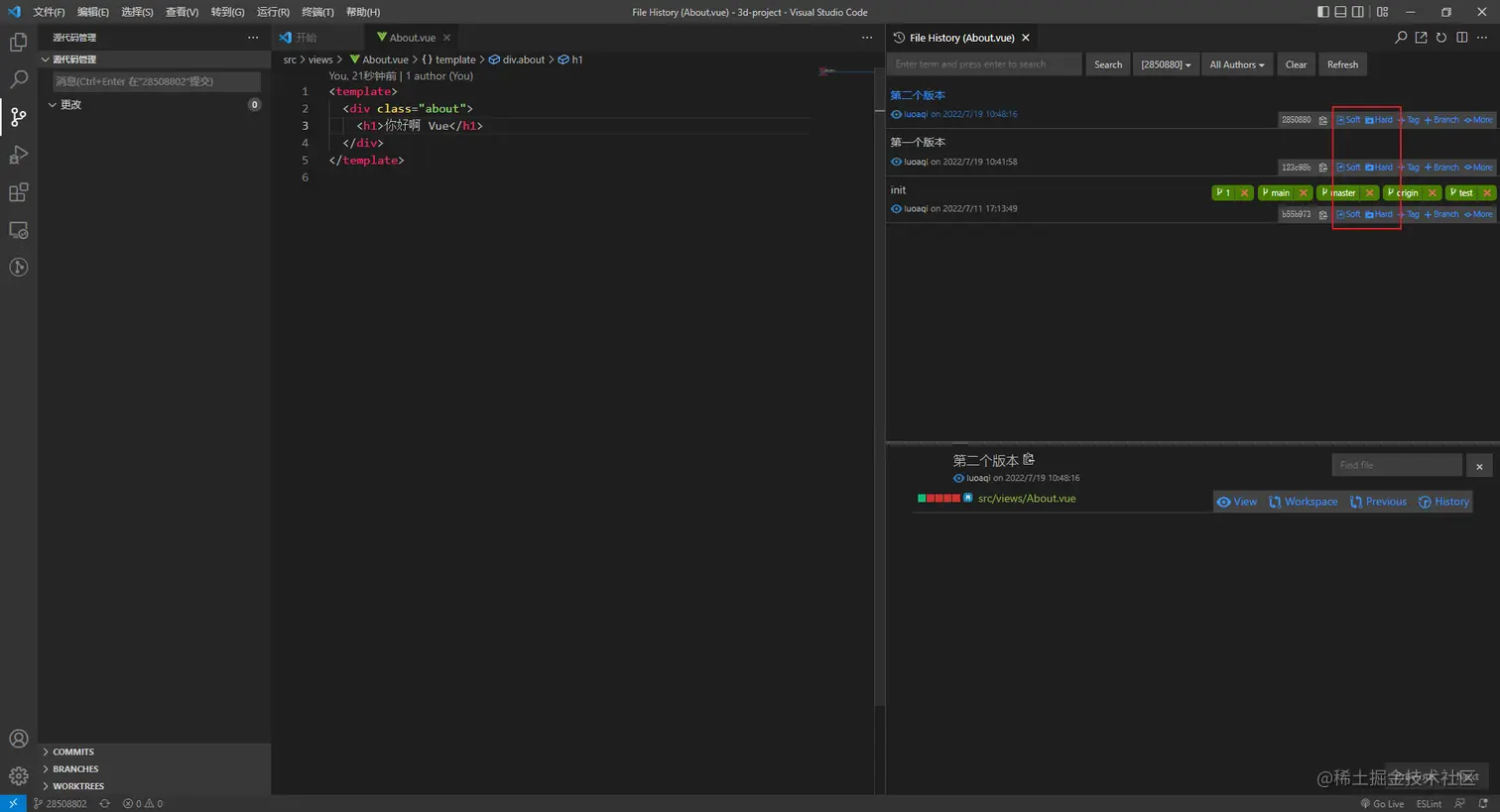The height and width of the screenshot is (812, 1500).
Task: Toggle the primary sidebar layout icon
Action: click(1322, 12)
